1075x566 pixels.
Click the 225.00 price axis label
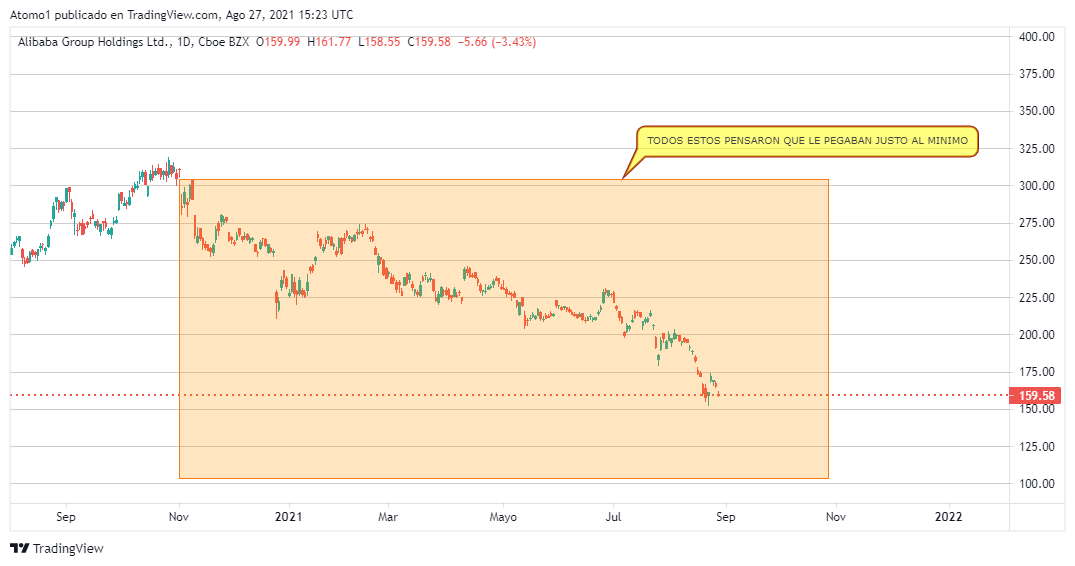click(x=1037, y=297)
